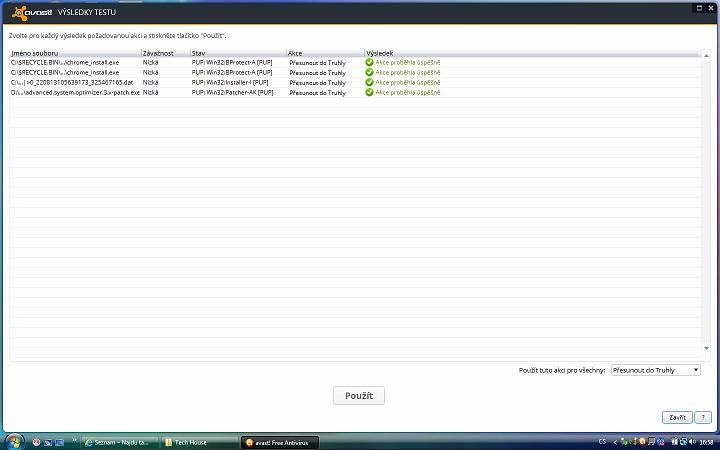Open the Seznam Internet Explorer taskbar button
This screenshot has width=720, height=450.
pyautogui.click(x=120, y=443)
